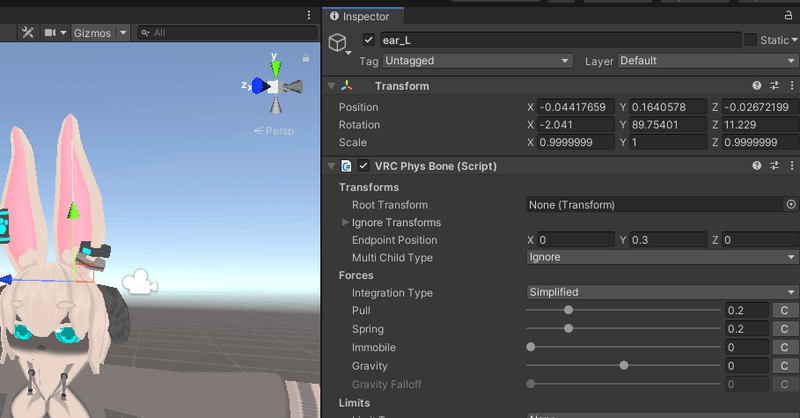Click the Position X value field

tap(576, 107)
